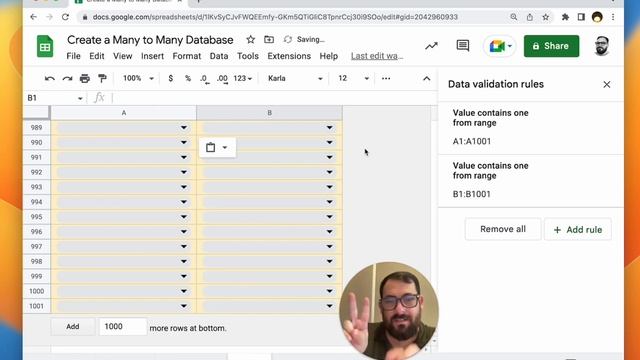Open the zoom 100% dropdown
Image resolution: width=640 pixels, height=360 pixels.
(x=138, y=78)
